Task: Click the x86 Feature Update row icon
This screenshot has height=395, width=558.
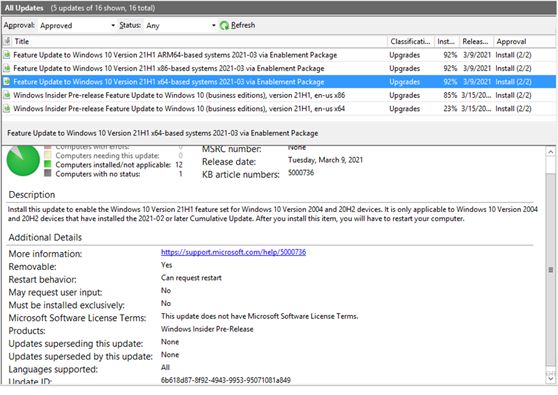Action: tap(7, 68)
